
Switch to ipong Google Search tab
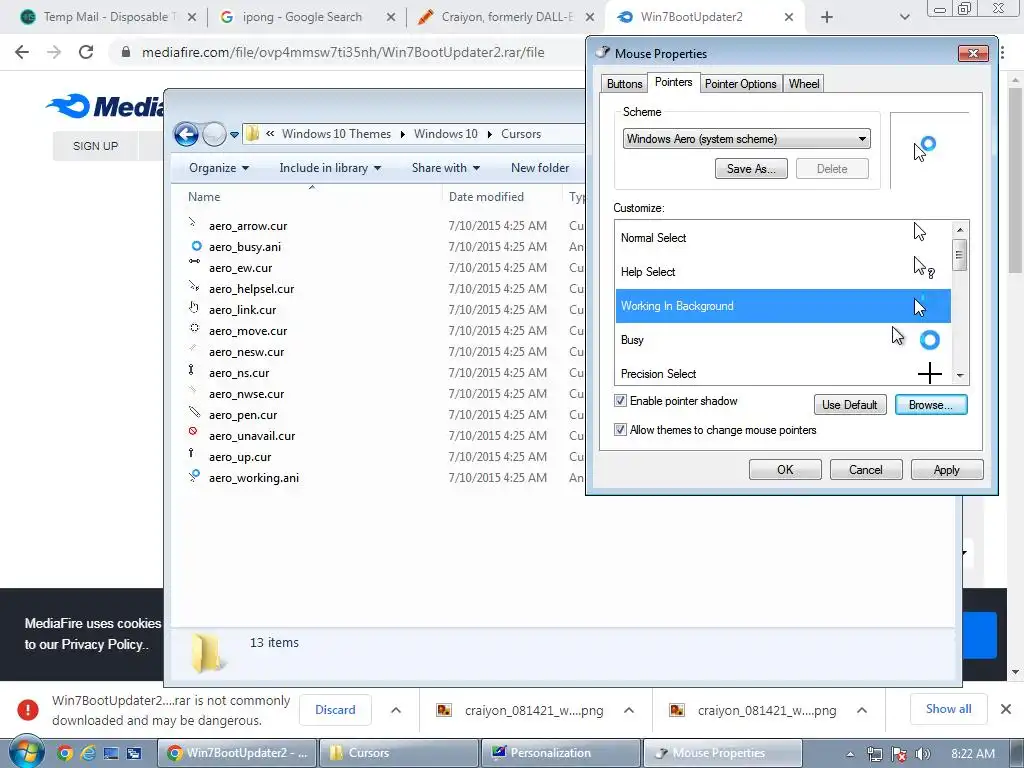308,17
